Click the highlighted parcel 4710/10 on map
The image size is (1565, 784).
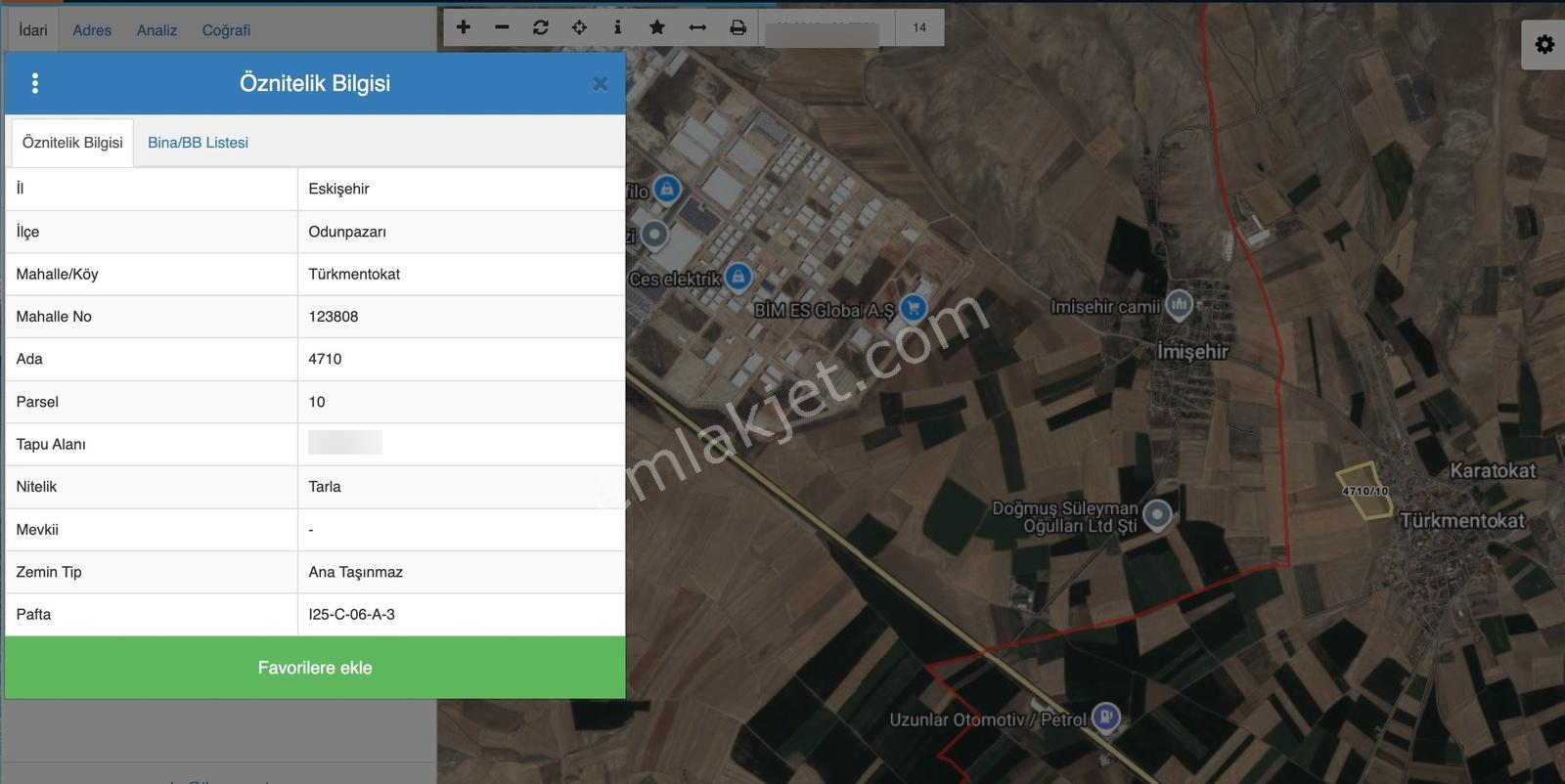pyautogui.click(x=1364, y=491)
